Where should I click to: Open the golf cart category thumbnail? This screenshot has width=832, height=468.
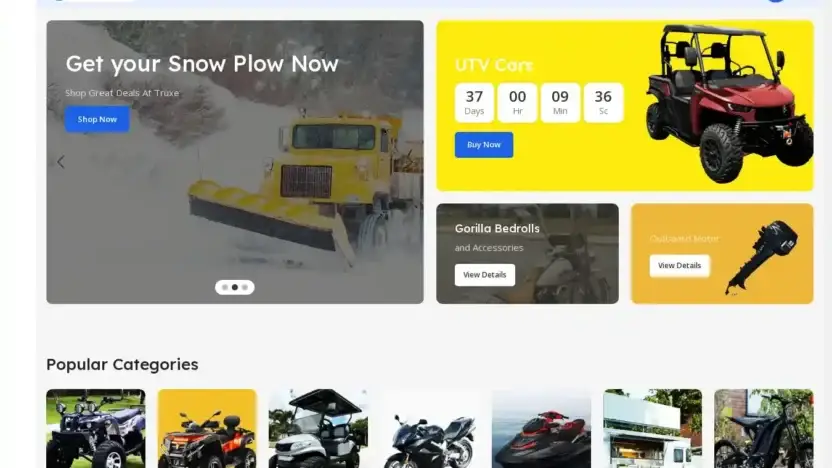point(318,428)
